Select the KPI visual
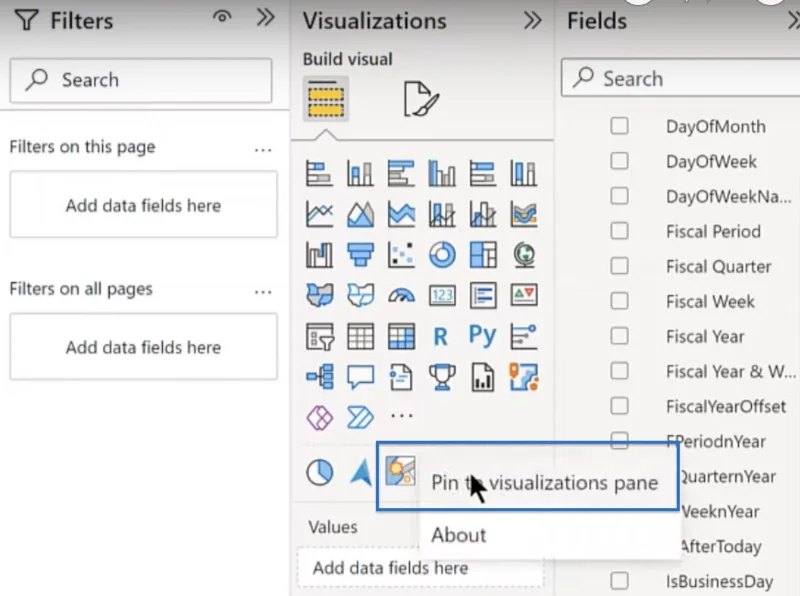 coord(523,295)
